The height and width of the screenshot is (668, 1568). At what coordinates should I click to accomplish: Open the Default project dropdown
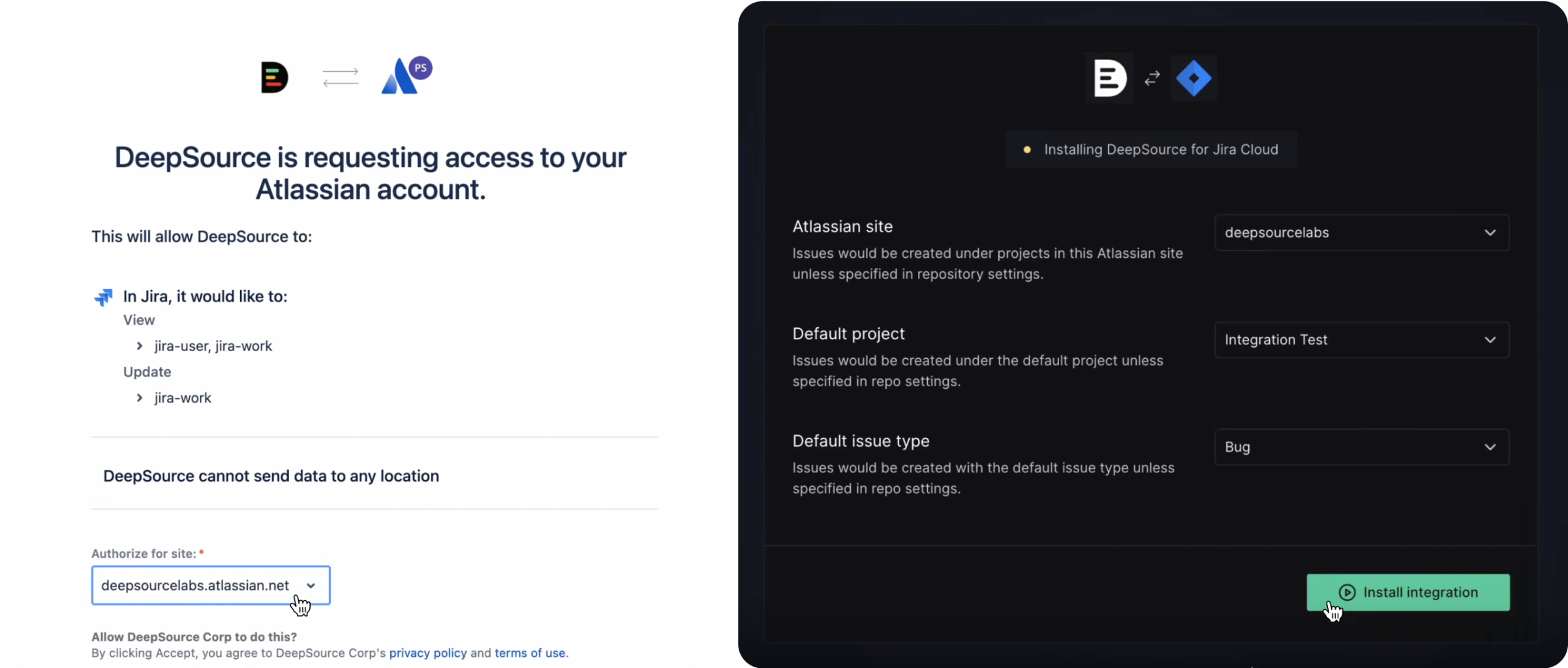pyautogui.click(x=1361, y=340)
